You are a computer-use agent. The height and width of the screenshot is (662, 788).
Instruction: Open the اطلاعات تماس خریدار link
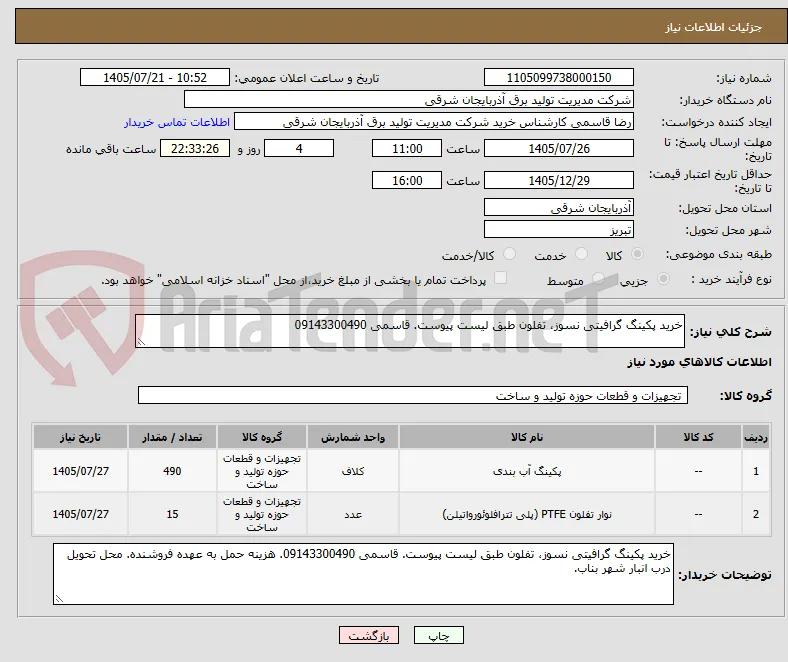point(177,122)
